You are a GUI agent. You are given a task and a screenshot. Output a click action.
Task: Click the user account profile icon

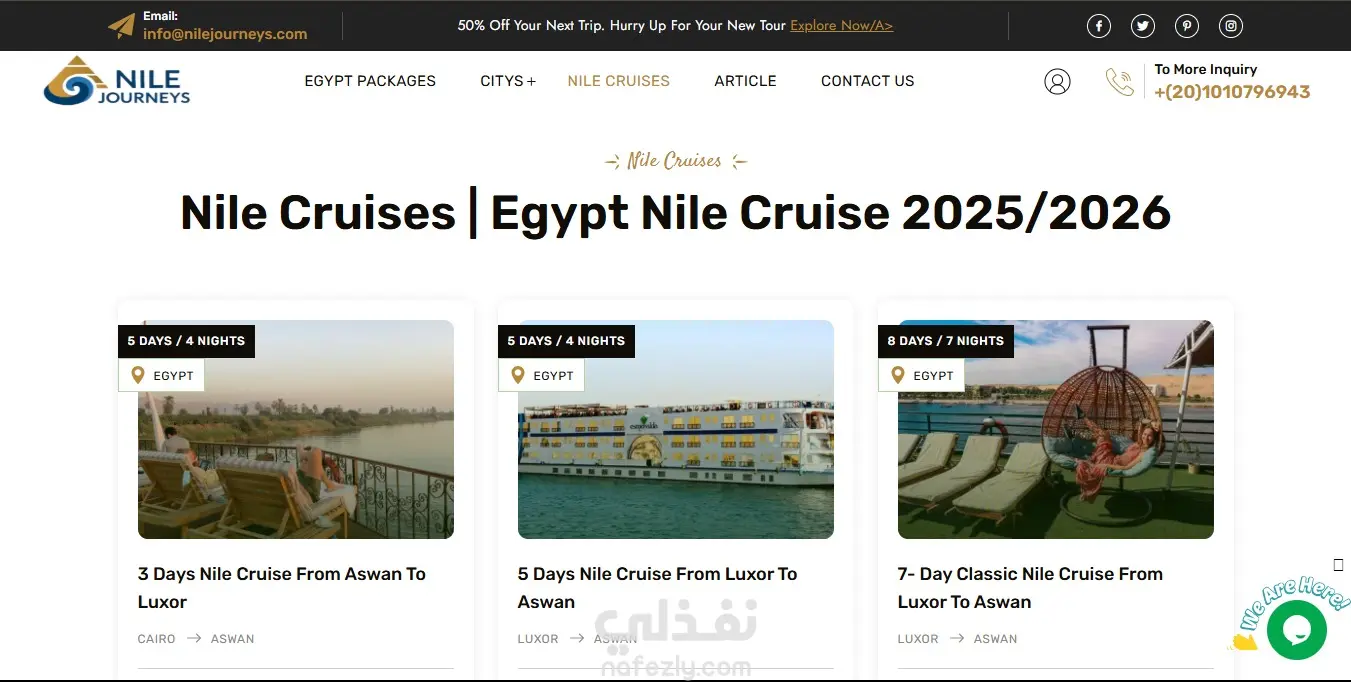click(1057, 82)
